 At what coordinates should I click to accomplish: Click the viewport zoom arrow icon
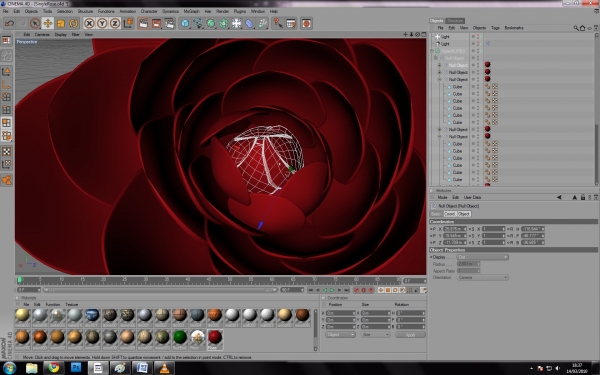411,34
